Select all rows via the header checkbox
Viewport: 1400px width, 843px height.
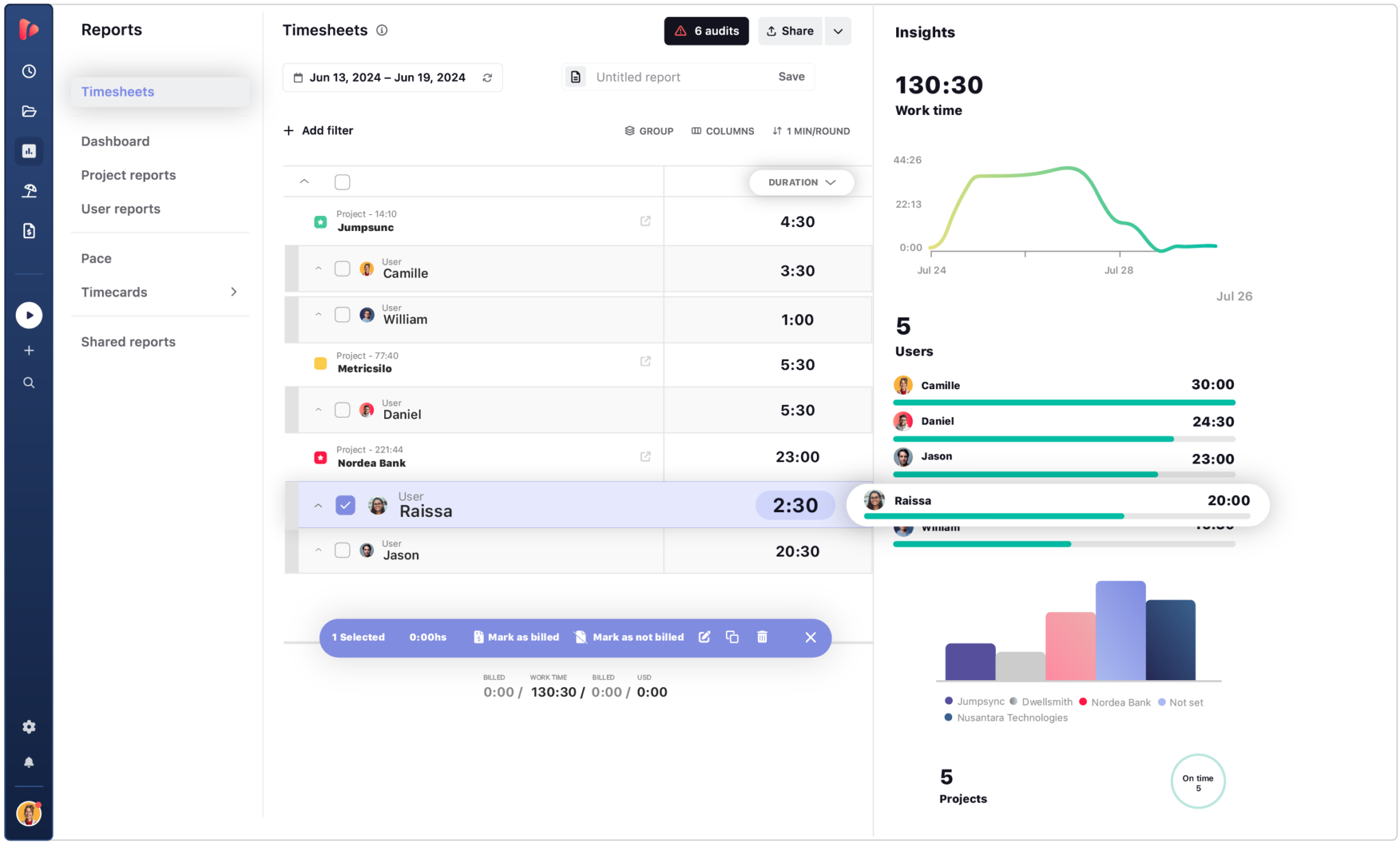pos(342,182)
